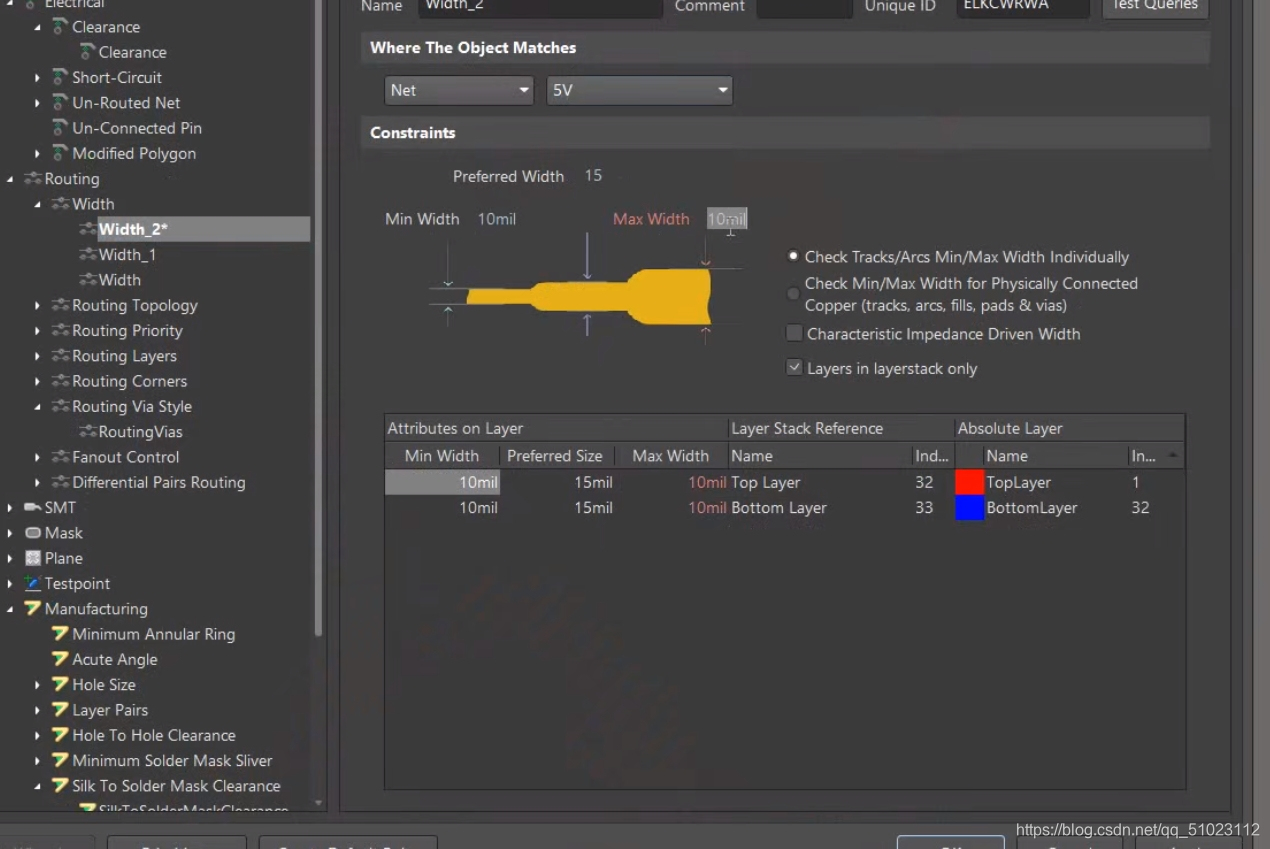1270x849 pixels.
Task: Click the Routing Topology icon
Action: coord(60,305)
